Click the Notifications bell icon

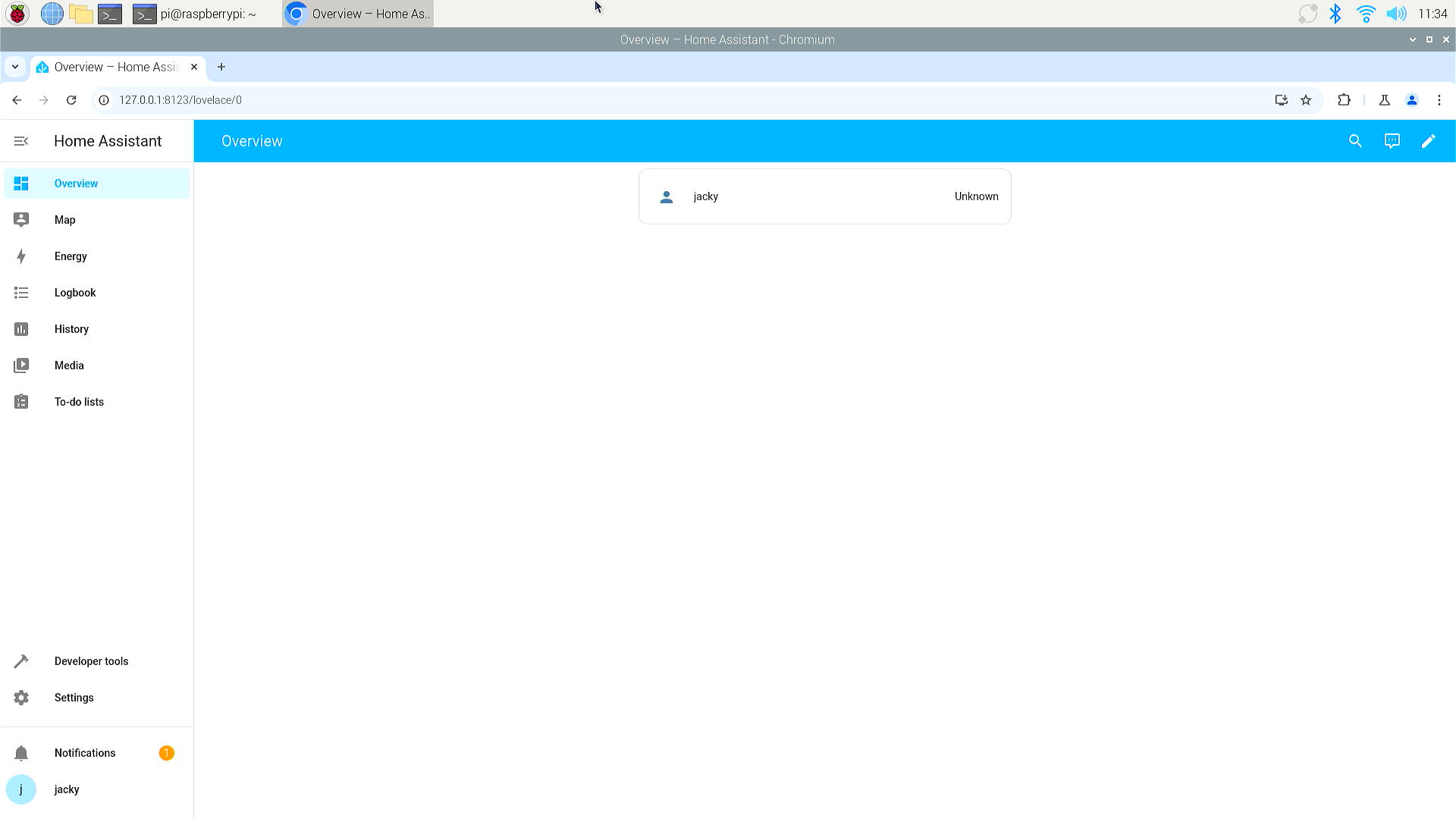click(x=21, y=752)
